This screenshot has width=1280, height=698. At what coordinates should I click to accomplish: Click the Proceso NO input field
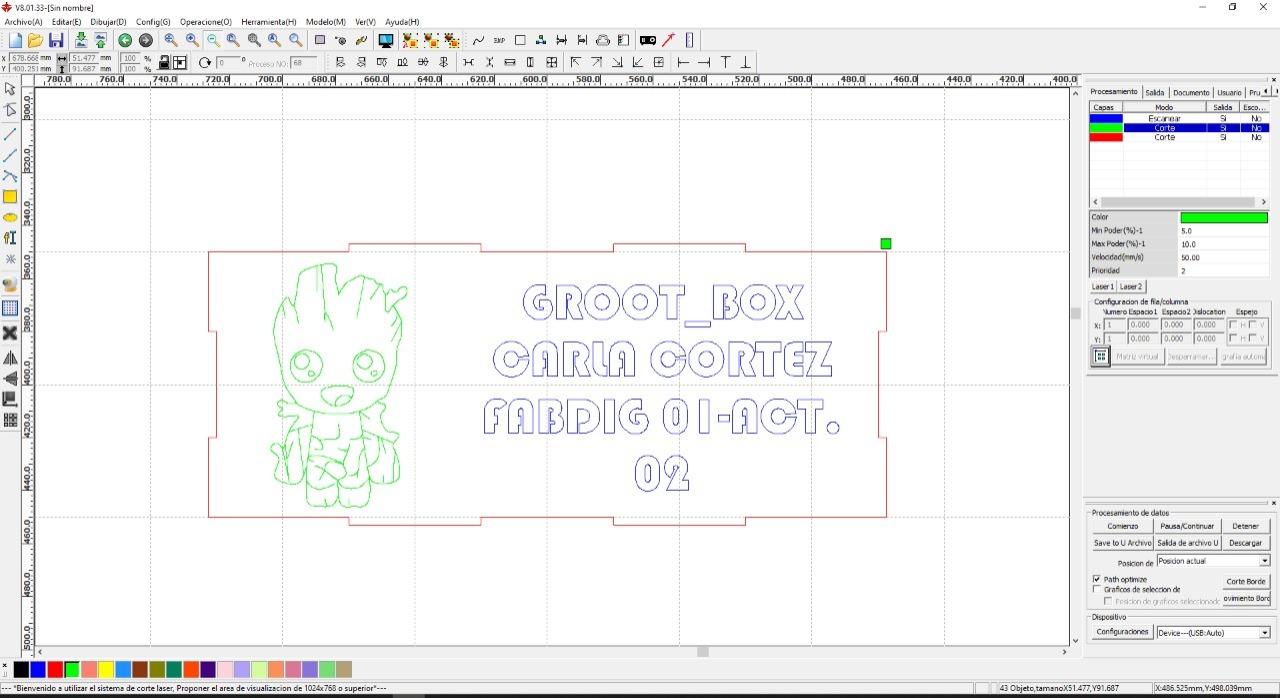[x=306, y=63]
